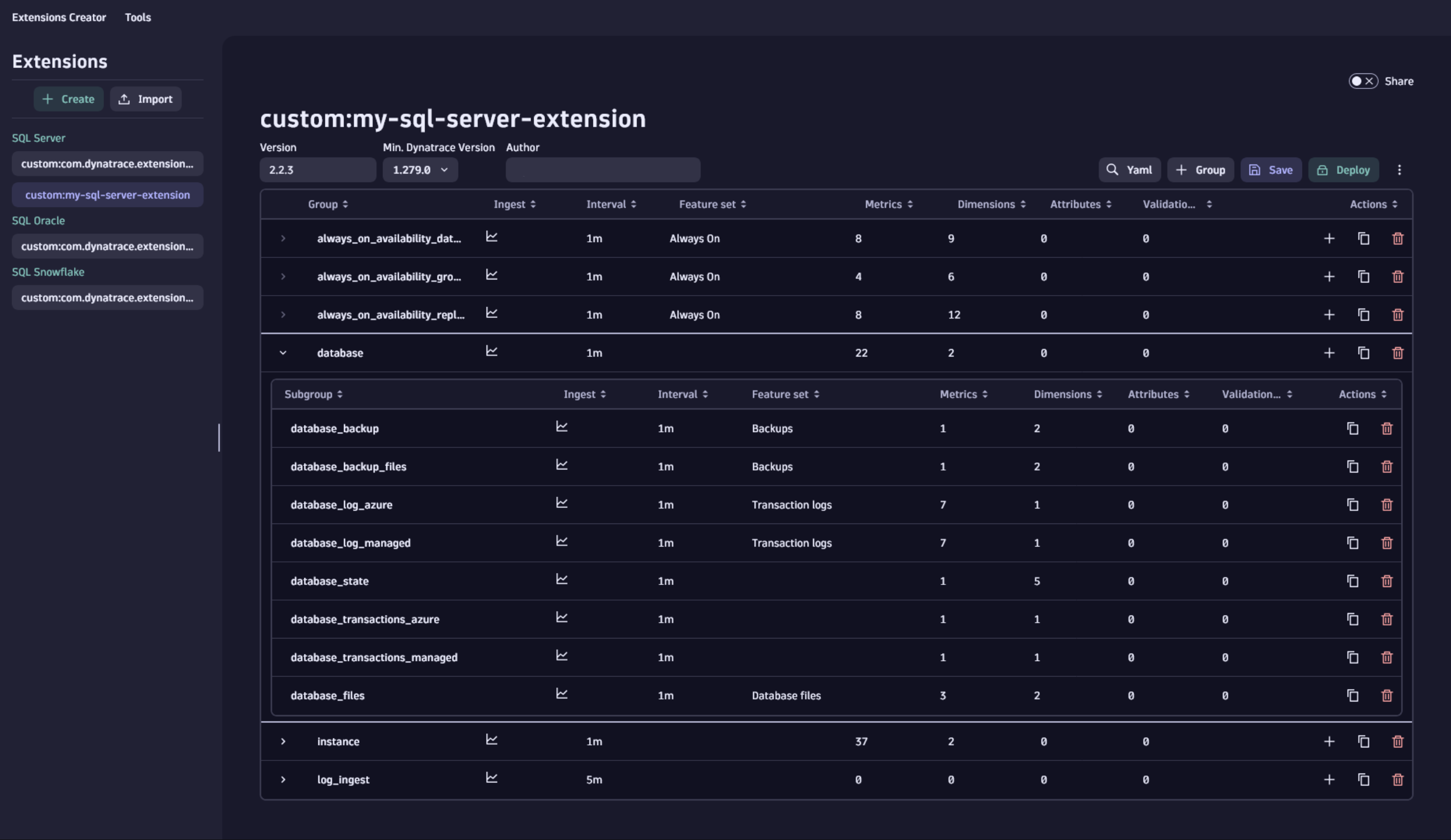
Task: Delete the log_ingest group
Action: coord(1397,779)
